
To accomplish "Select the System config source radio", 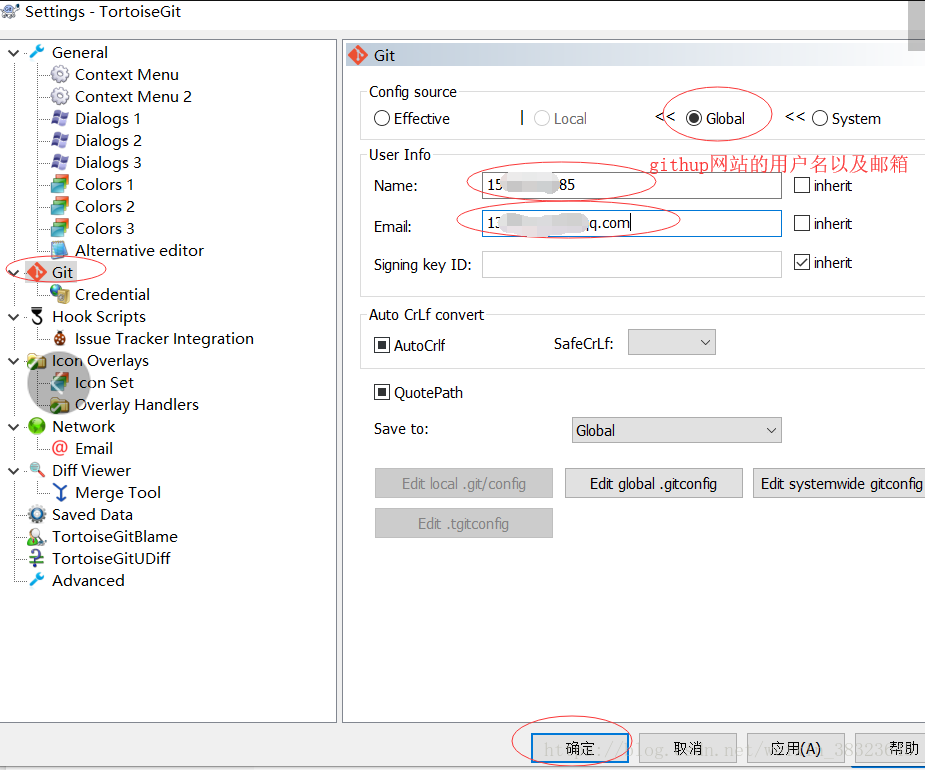I will click(x=820, y=119).
